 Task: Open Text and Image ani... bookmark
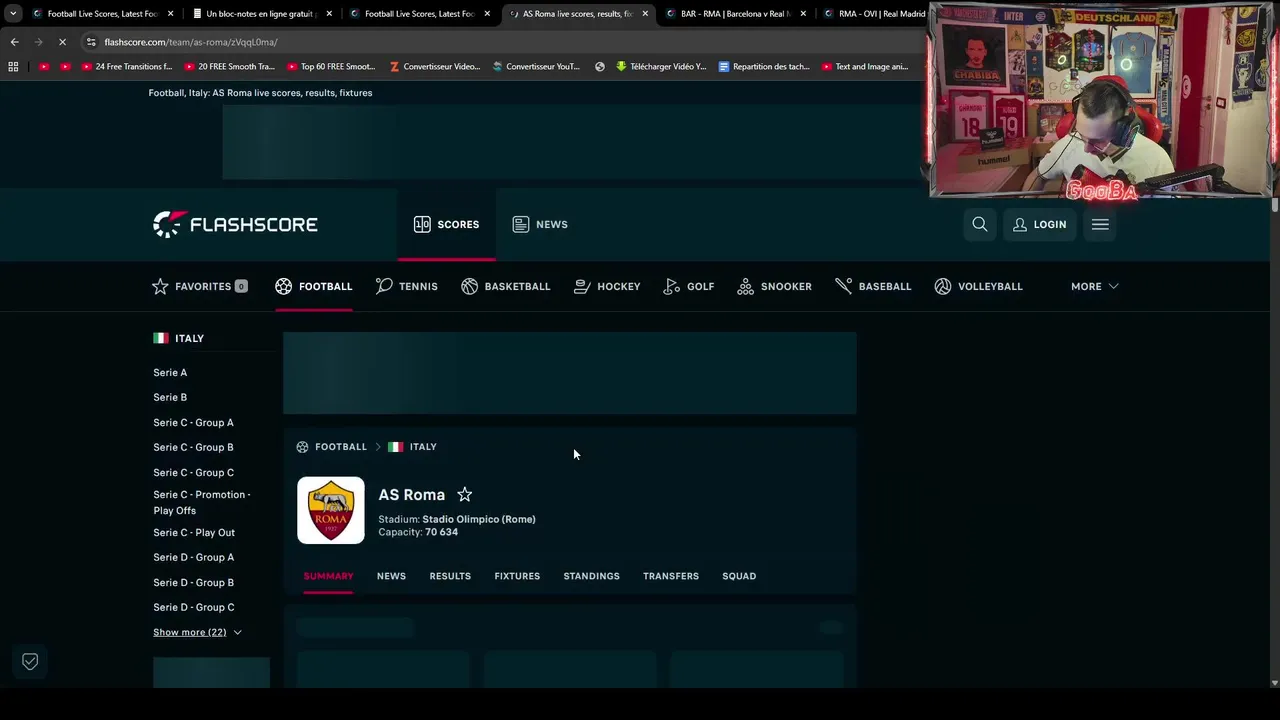tap(865, 67)
